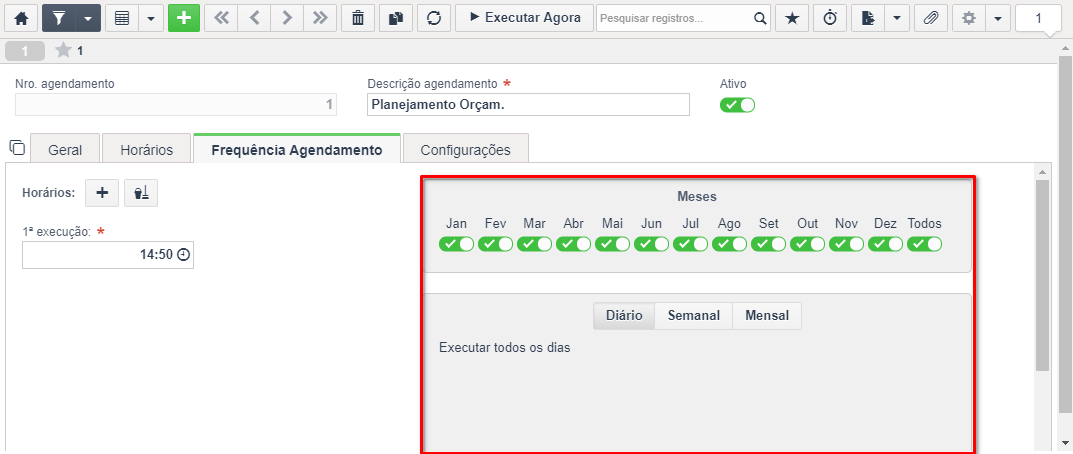
Task: Delete record with the trash icon
Action: (358, 18)
